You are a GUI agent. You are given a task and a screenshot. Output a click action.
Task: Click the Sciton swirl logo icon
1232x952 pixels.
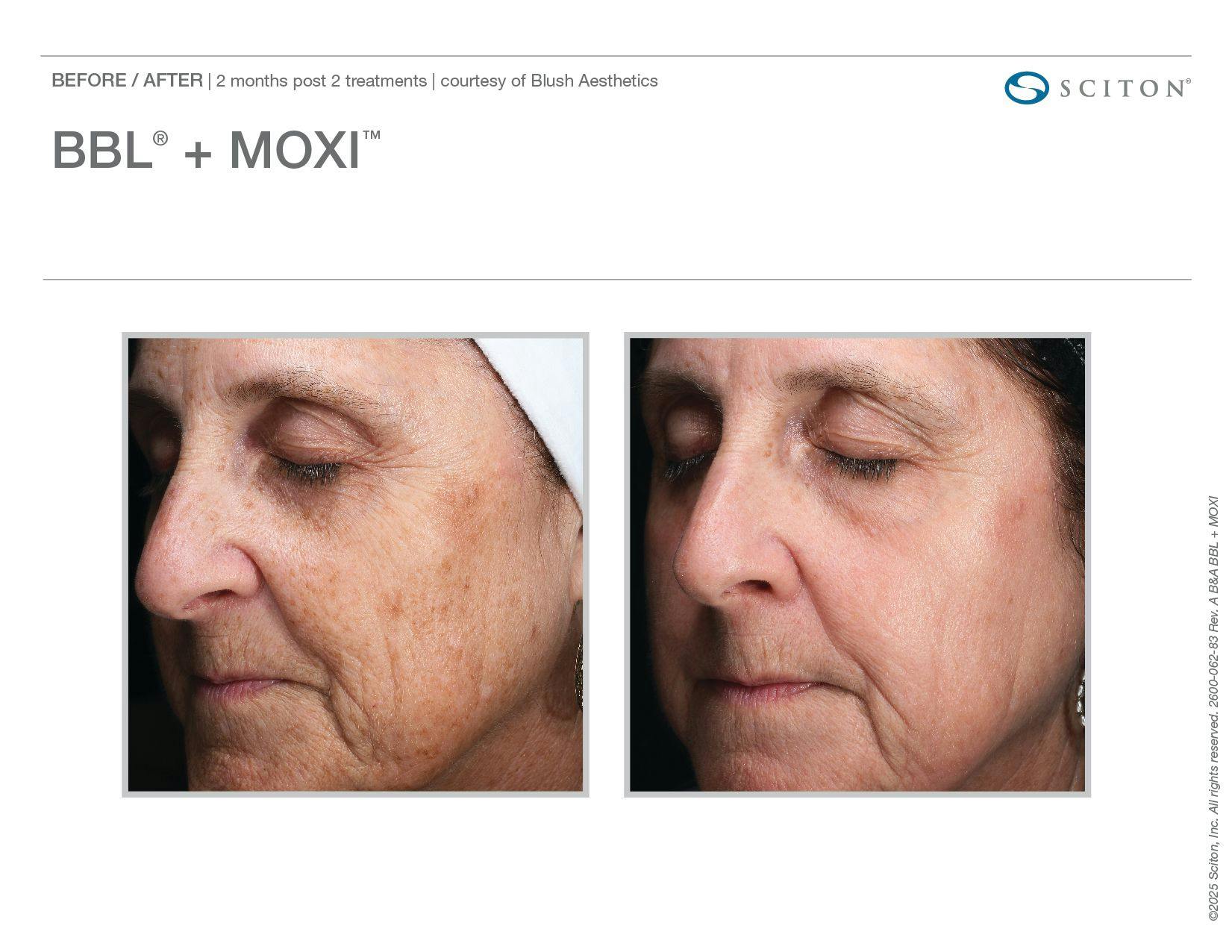[x=1027, y=88]
